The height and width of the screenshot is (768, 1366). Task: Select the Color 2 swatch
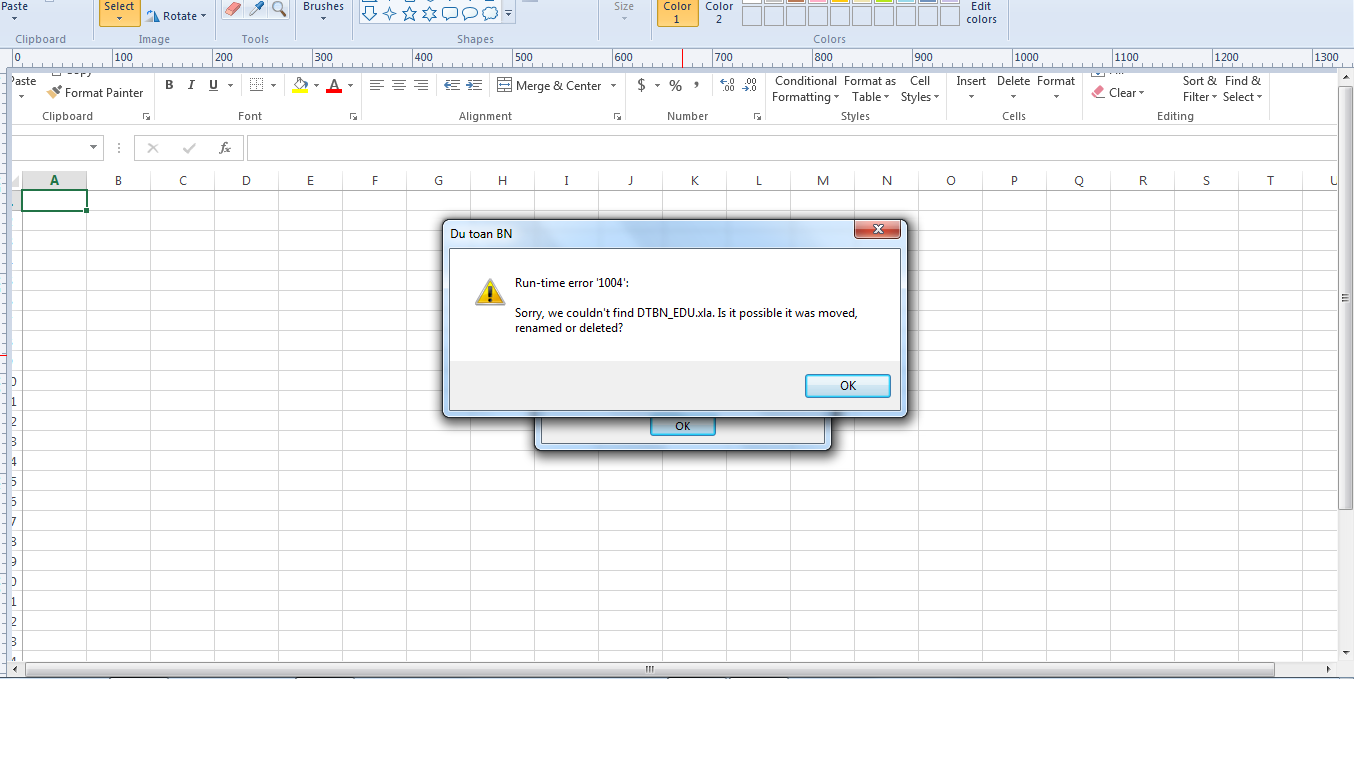pos(719,12)
